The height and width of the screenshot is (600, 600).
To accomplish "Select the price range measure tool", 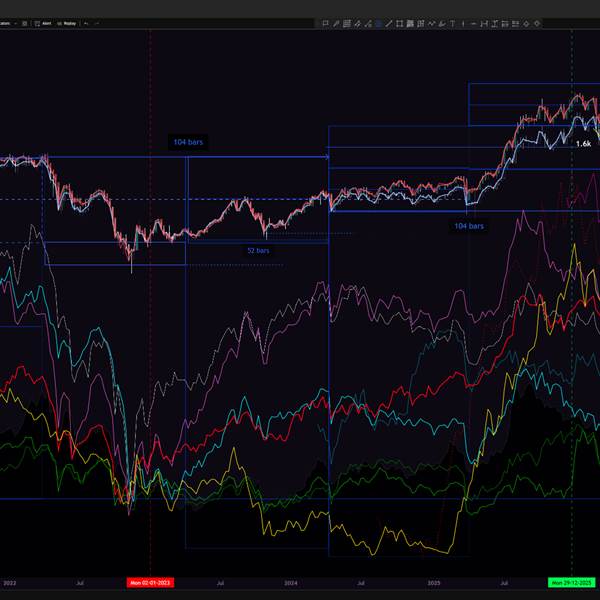I will tap(494, 24).
